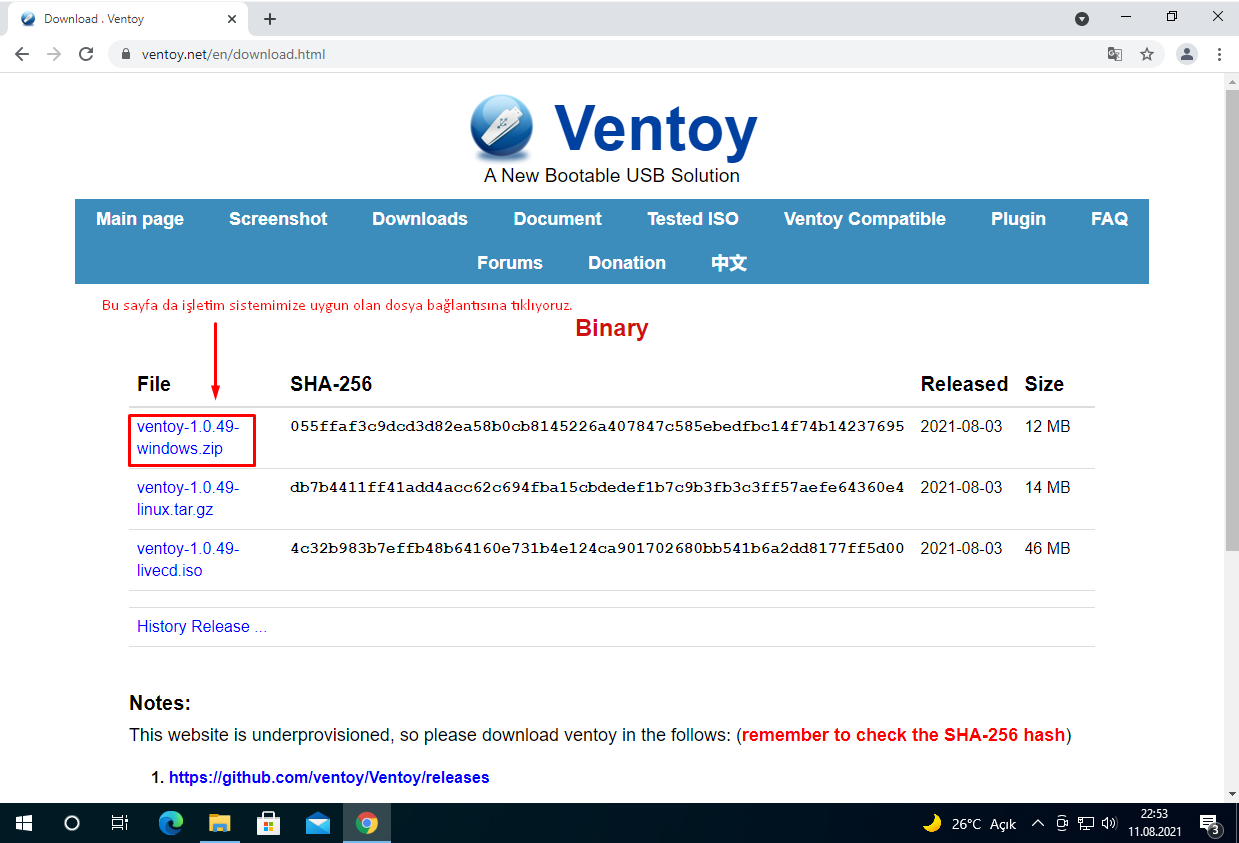The width and height of the screenshot is (1239, 843).
Task: Select the linux.tar.gz SHA-256 hash text
Action: tap(597, 488)
